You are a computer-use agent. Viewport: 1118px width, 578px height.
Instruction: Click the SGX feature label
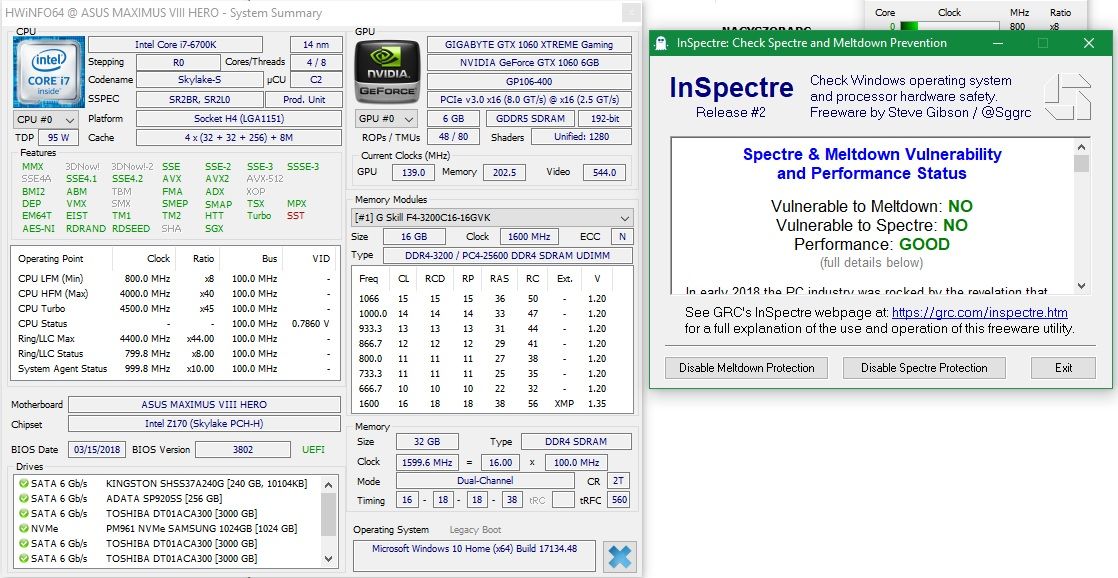tap(214, 228)
